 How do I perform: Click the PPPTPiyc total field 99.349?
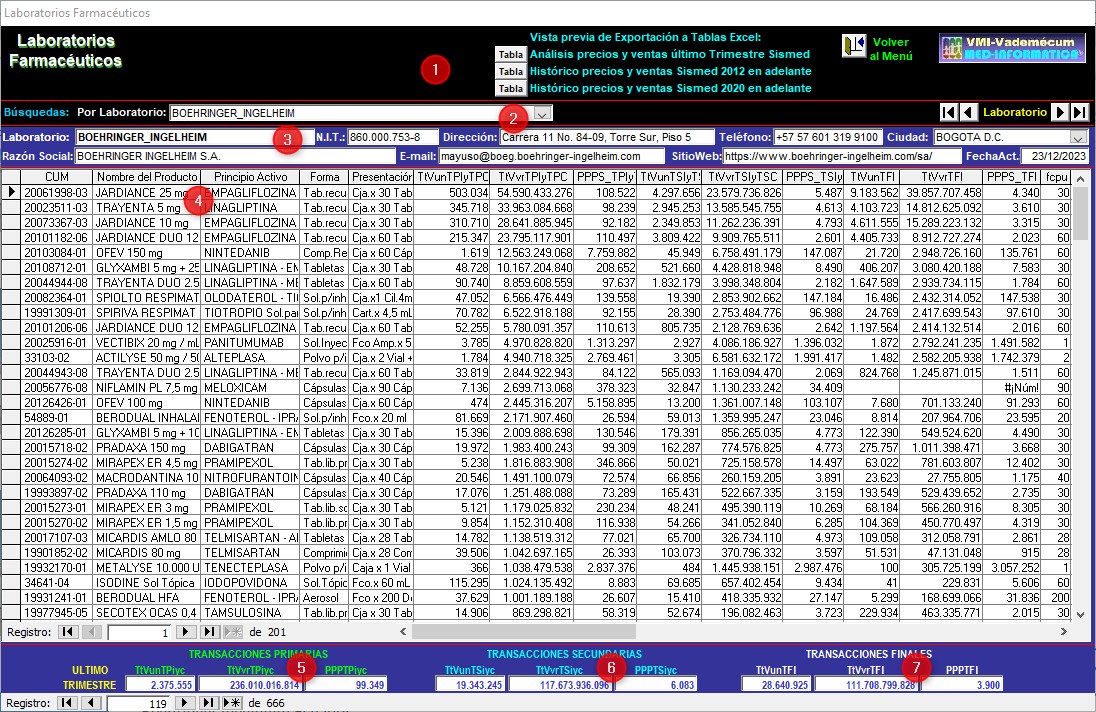point(345,685)
